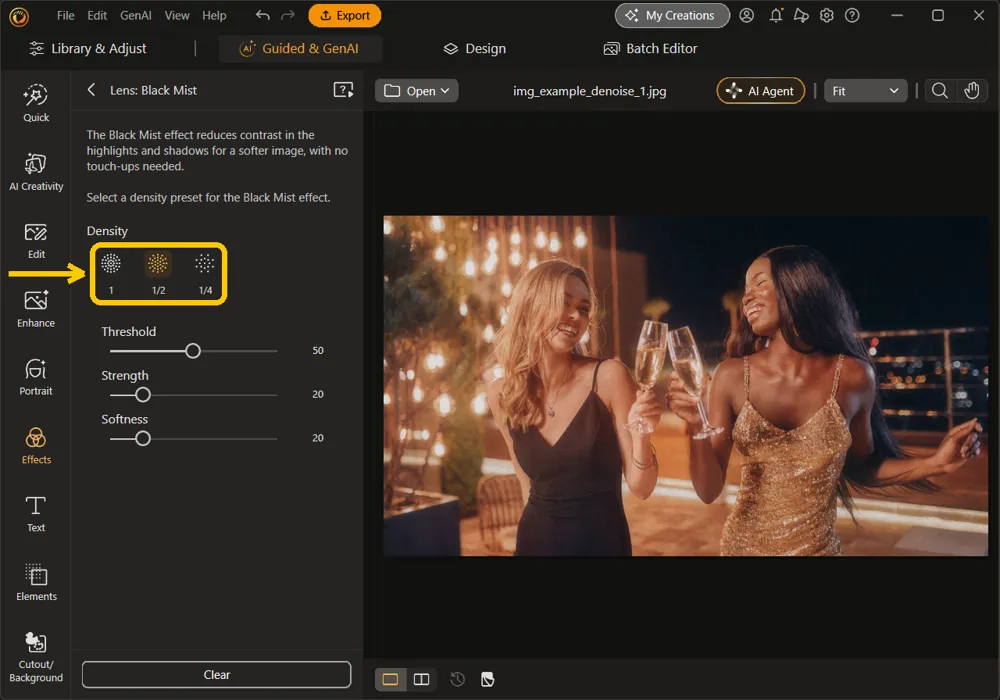Open the Text tool panel
1000x700 pixels.
tap(36, 514)
